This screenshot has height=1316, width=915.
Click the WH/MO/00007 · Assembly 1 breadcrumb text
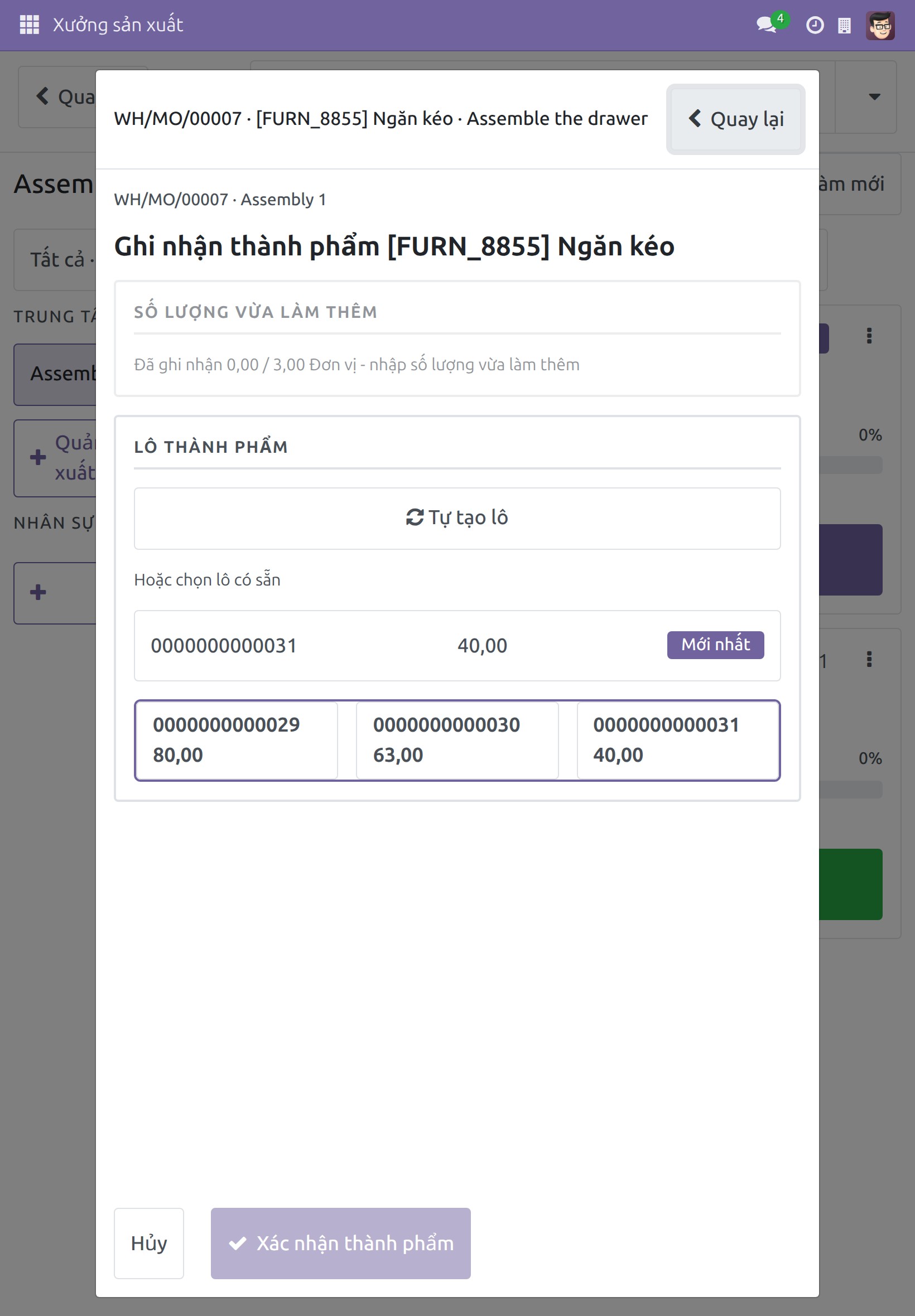pyautogui.click(x=220, y=200)
